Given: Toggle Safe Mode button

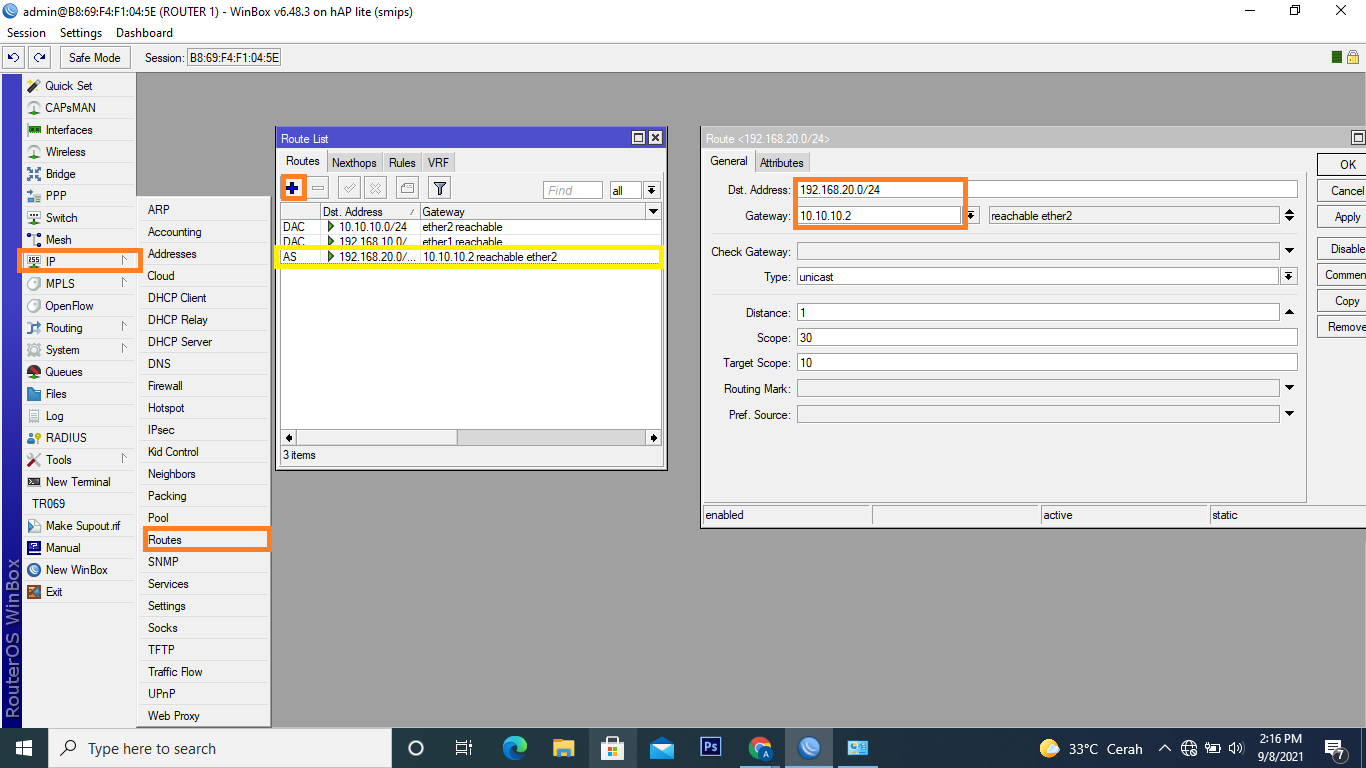Looking at the screenshot, I should [95, 57].
